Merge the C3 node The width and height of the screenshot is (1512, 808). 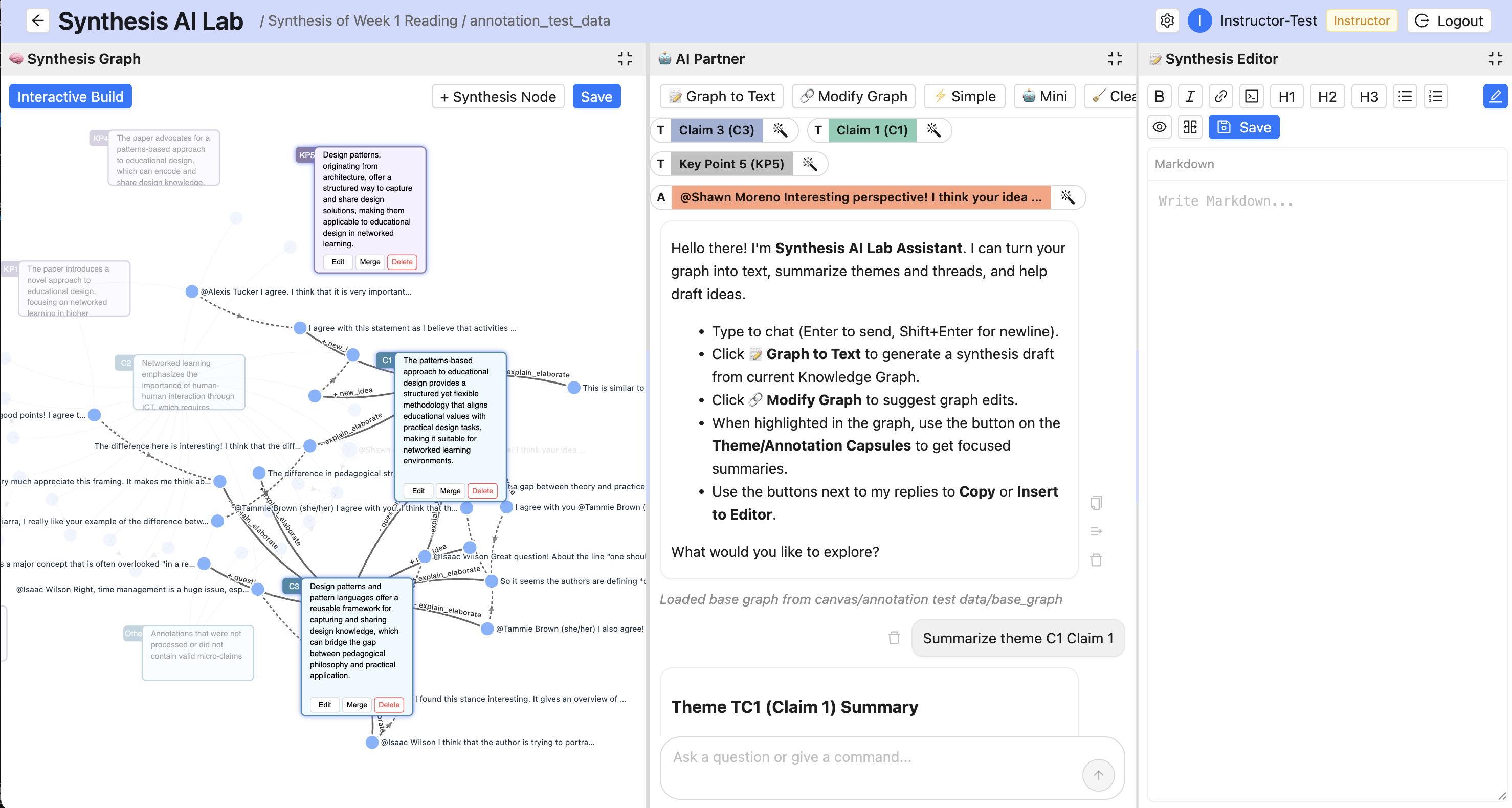(357, 705)
